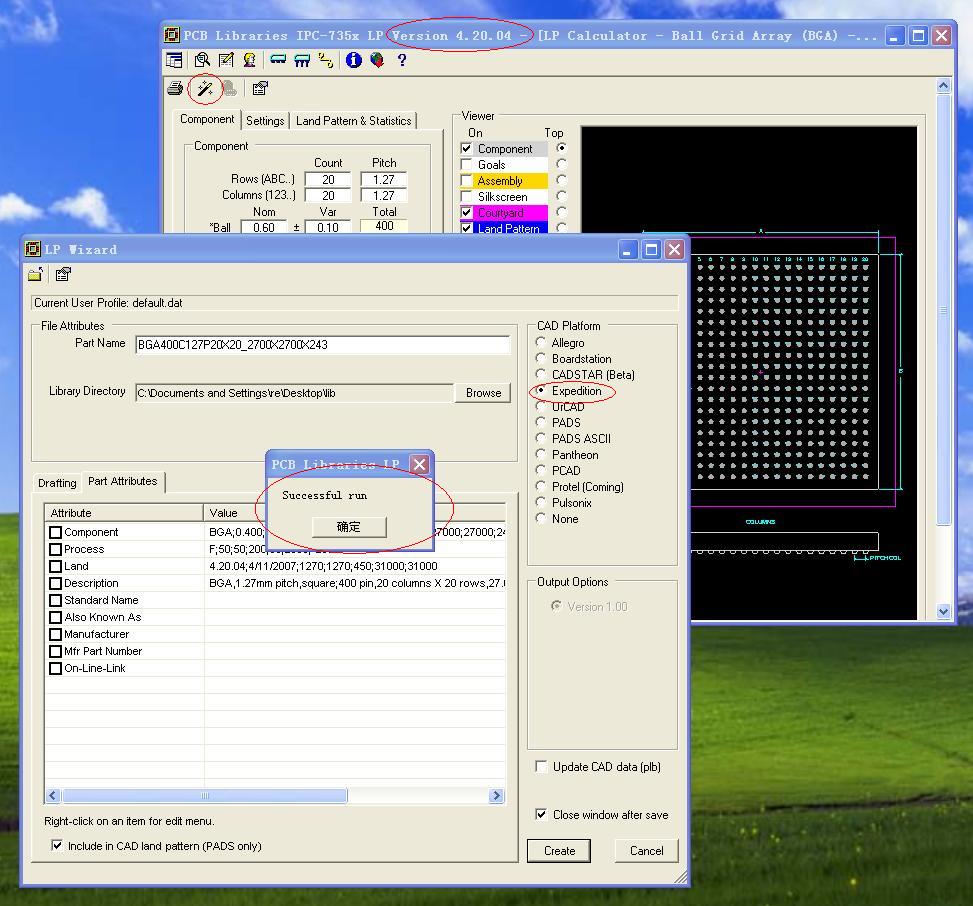
Task: Click the question mark help icon
Action: [402, 60]
